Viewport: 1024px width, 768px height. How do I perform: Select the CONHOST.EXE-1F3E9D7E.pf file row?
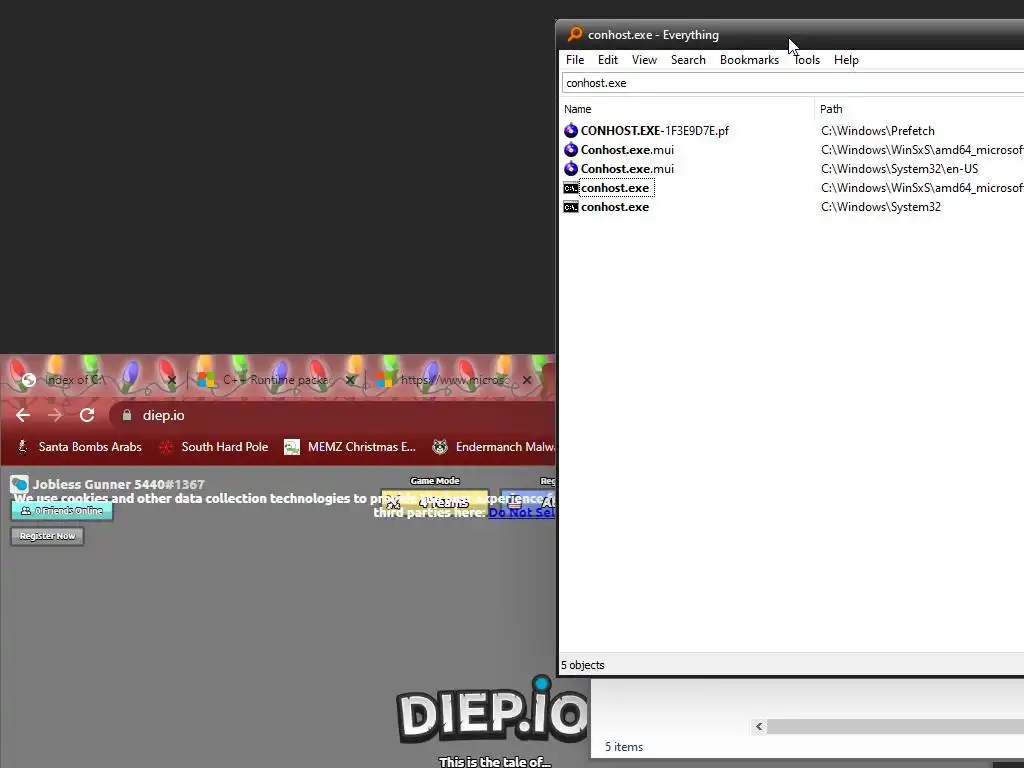tap(654, 131)
